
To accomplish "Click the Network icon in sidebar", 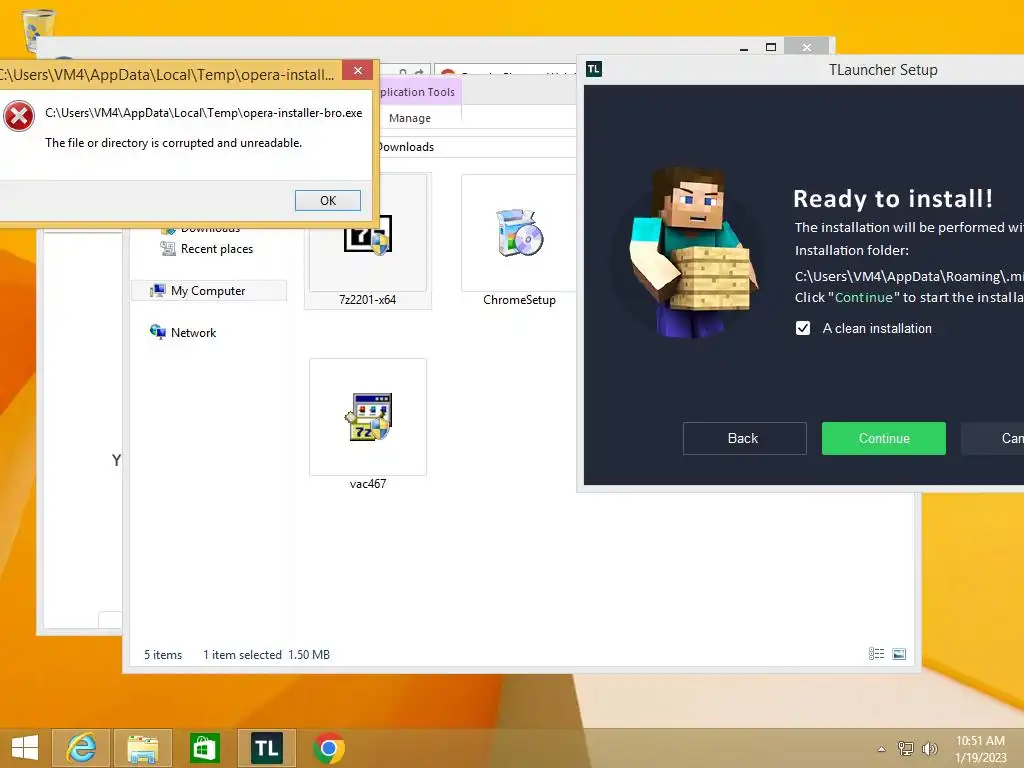I will [157, 332].
